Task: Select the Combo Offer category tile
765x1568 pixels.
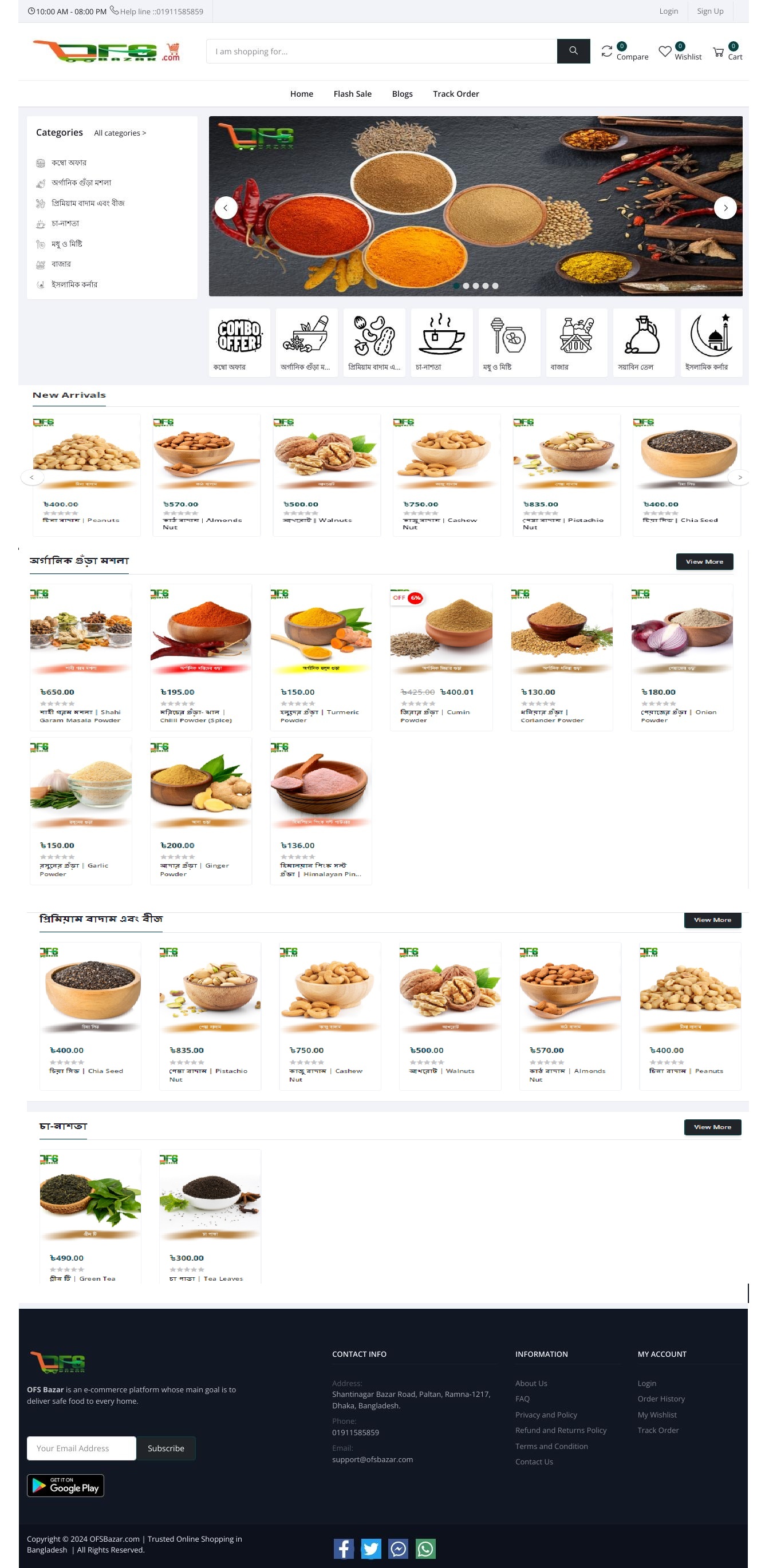Action: pos(239,342)
